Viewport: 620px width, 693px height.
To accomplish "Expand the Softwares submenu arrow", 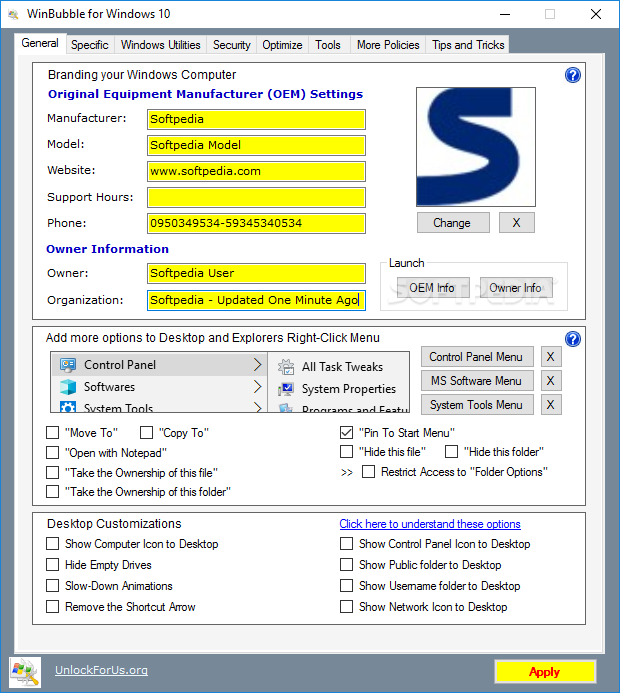I will click(x=258, y=387).
